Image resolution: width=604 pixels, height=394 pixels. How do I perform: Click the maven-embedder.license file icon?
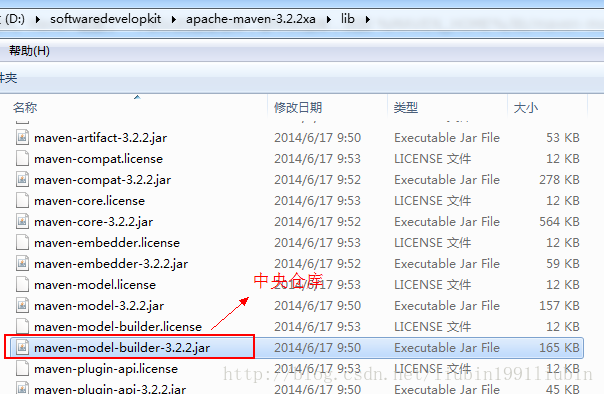[x=22, y=243]
